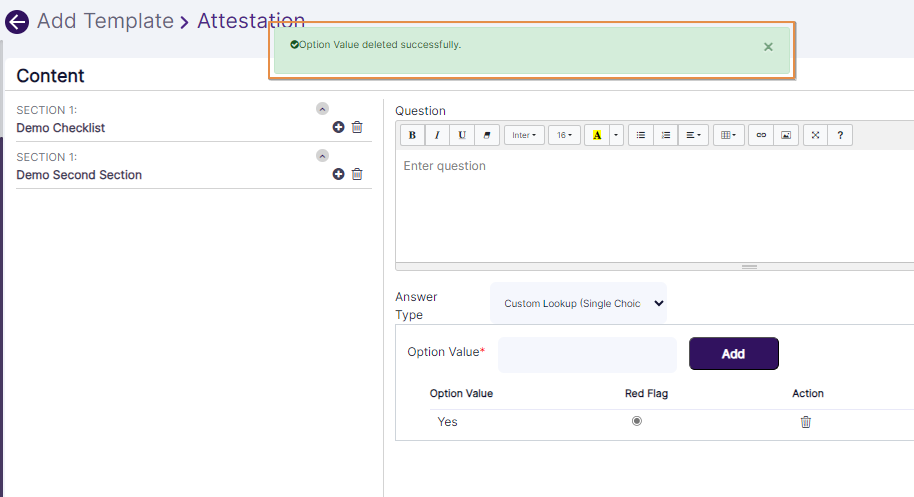Dismiss the success notification
The image size is (914, 497).
(768, 47)
